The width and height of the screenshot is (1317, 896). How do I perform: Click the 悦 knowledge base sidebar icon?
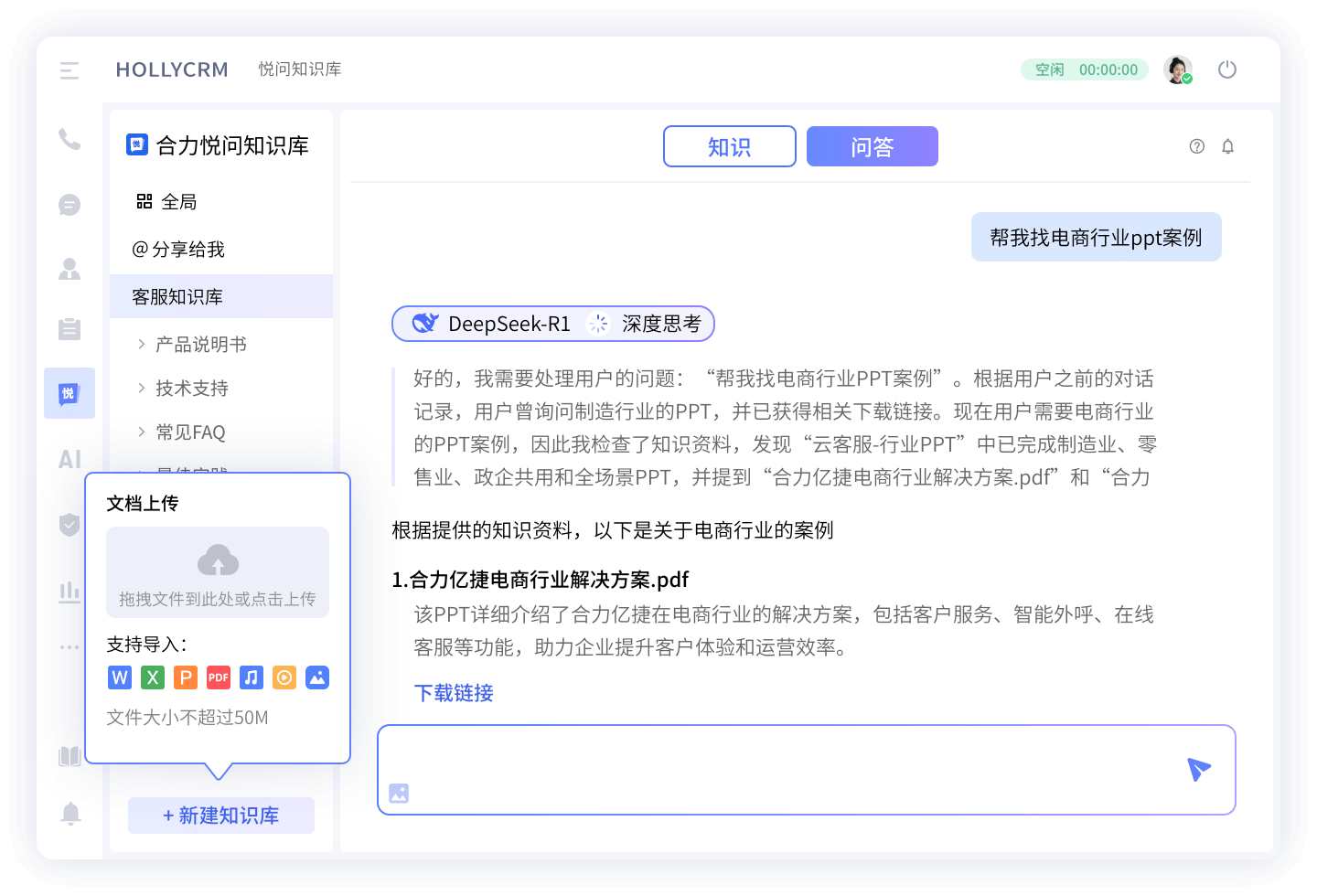click(x=70, y=393)
